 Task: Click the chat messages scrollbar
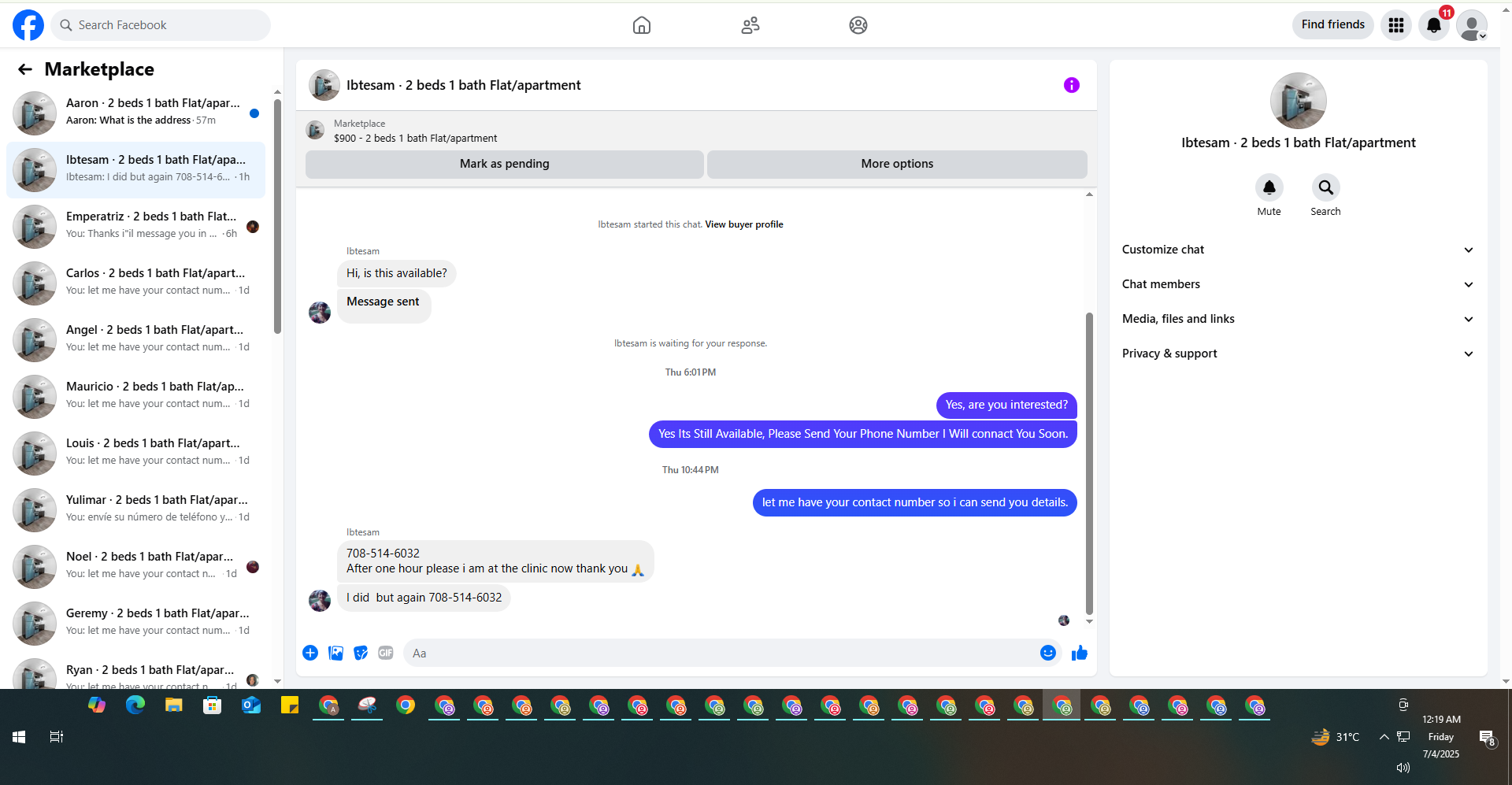point(1089,463)
